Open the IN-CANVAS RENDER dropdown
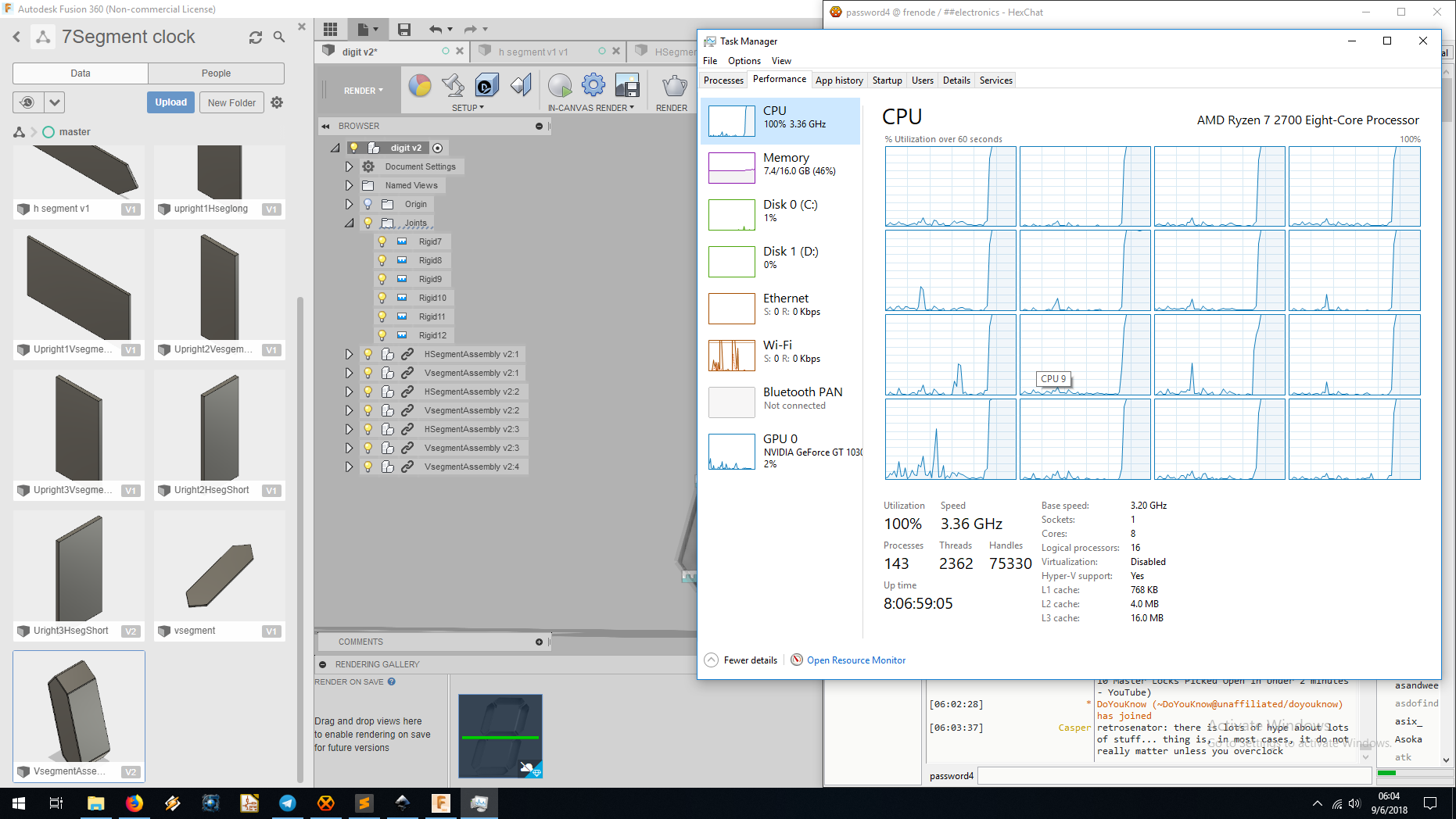The height and width of the screenshot is (819, 1456). coord(590,108)
